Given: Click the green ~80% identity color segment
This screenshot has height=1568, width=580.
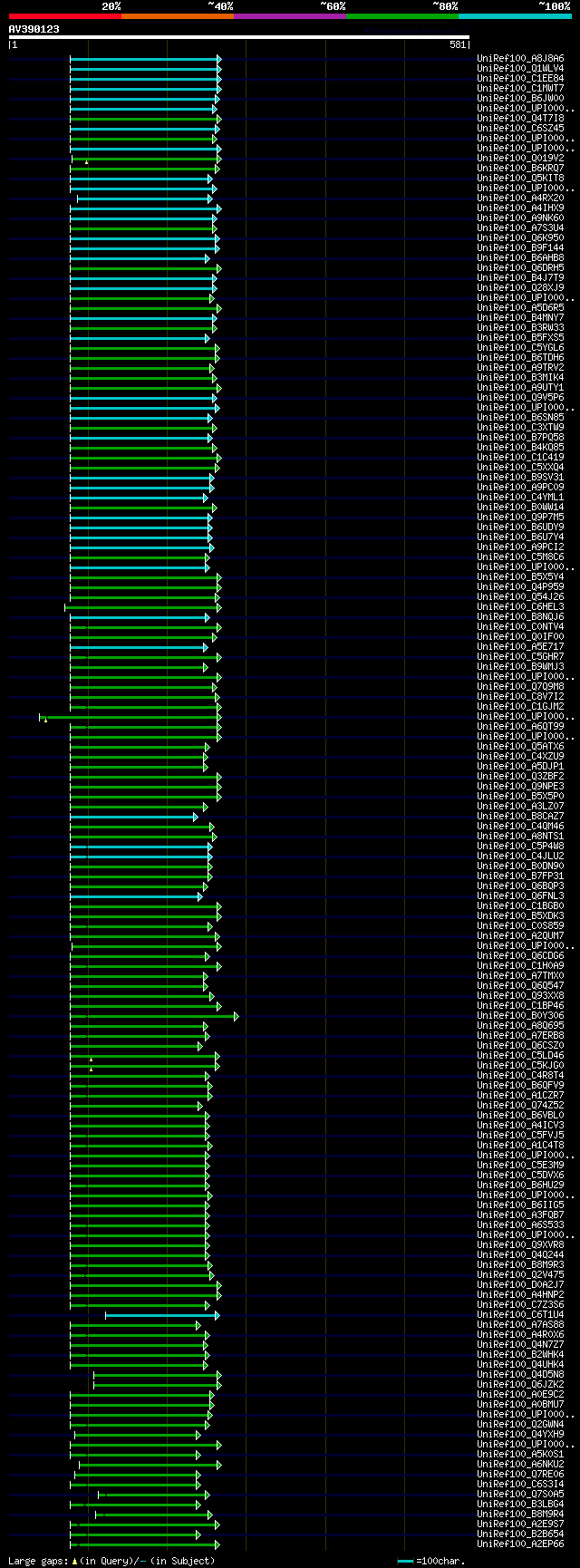Looking at the screenshot, I should pos(402,16).
